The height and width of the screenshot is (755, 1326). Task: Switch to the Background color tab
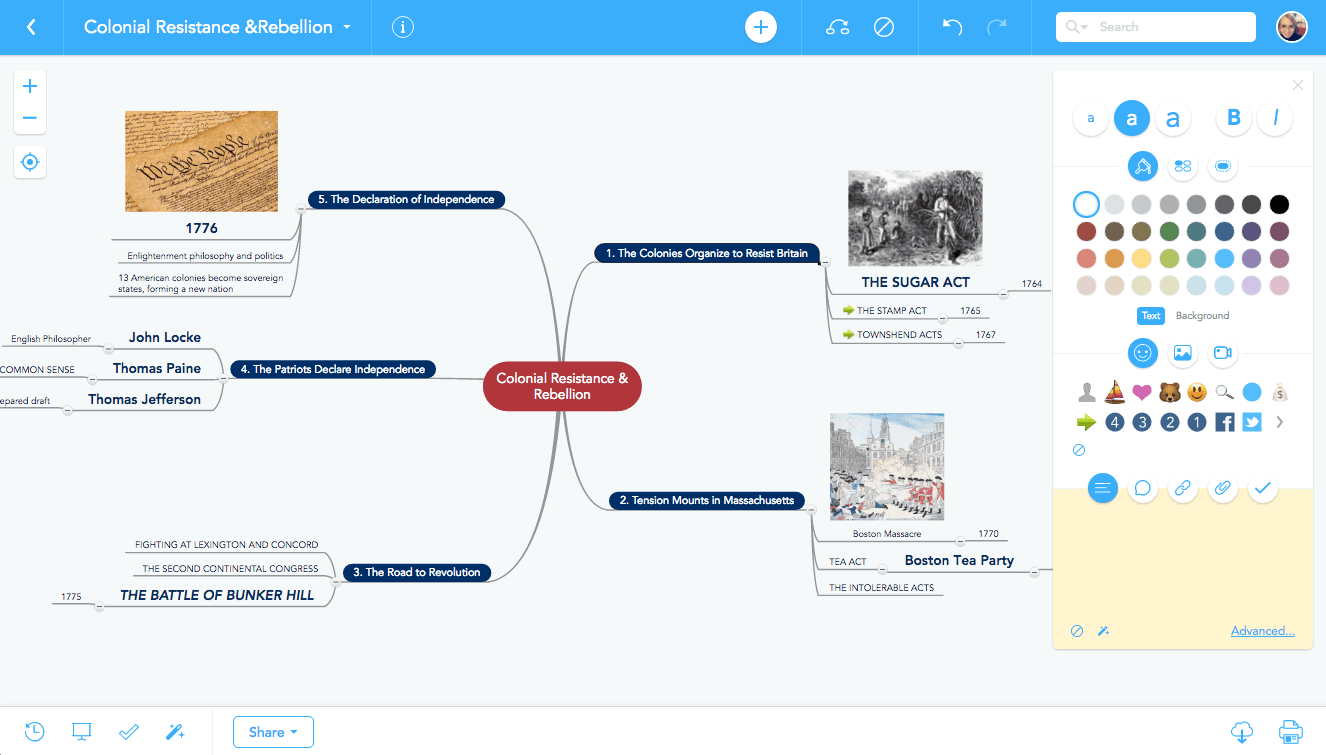(x=1202, y=316)
